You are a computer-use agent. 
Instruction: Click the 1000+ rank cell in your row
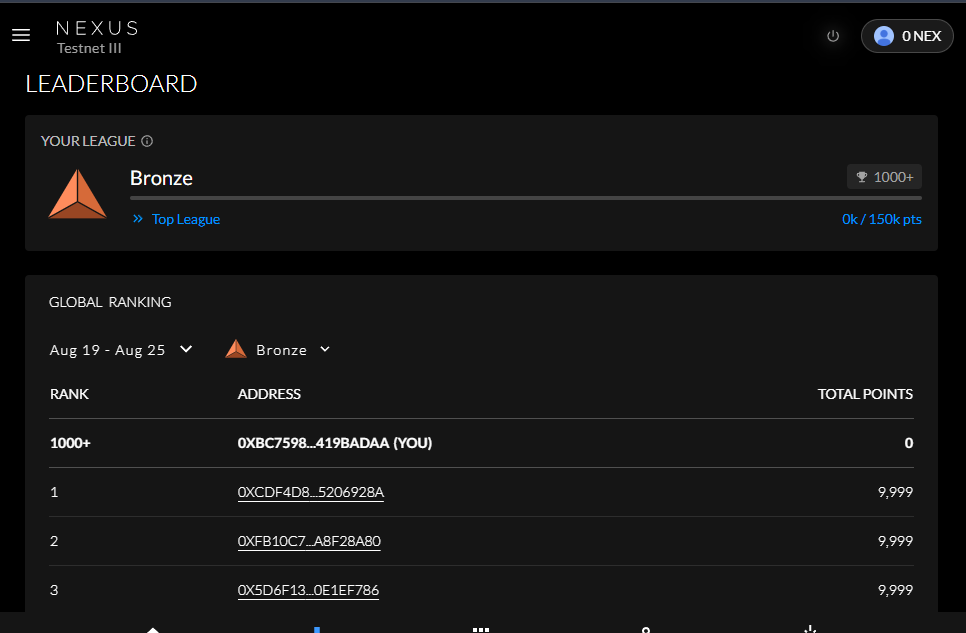(70, 443)
